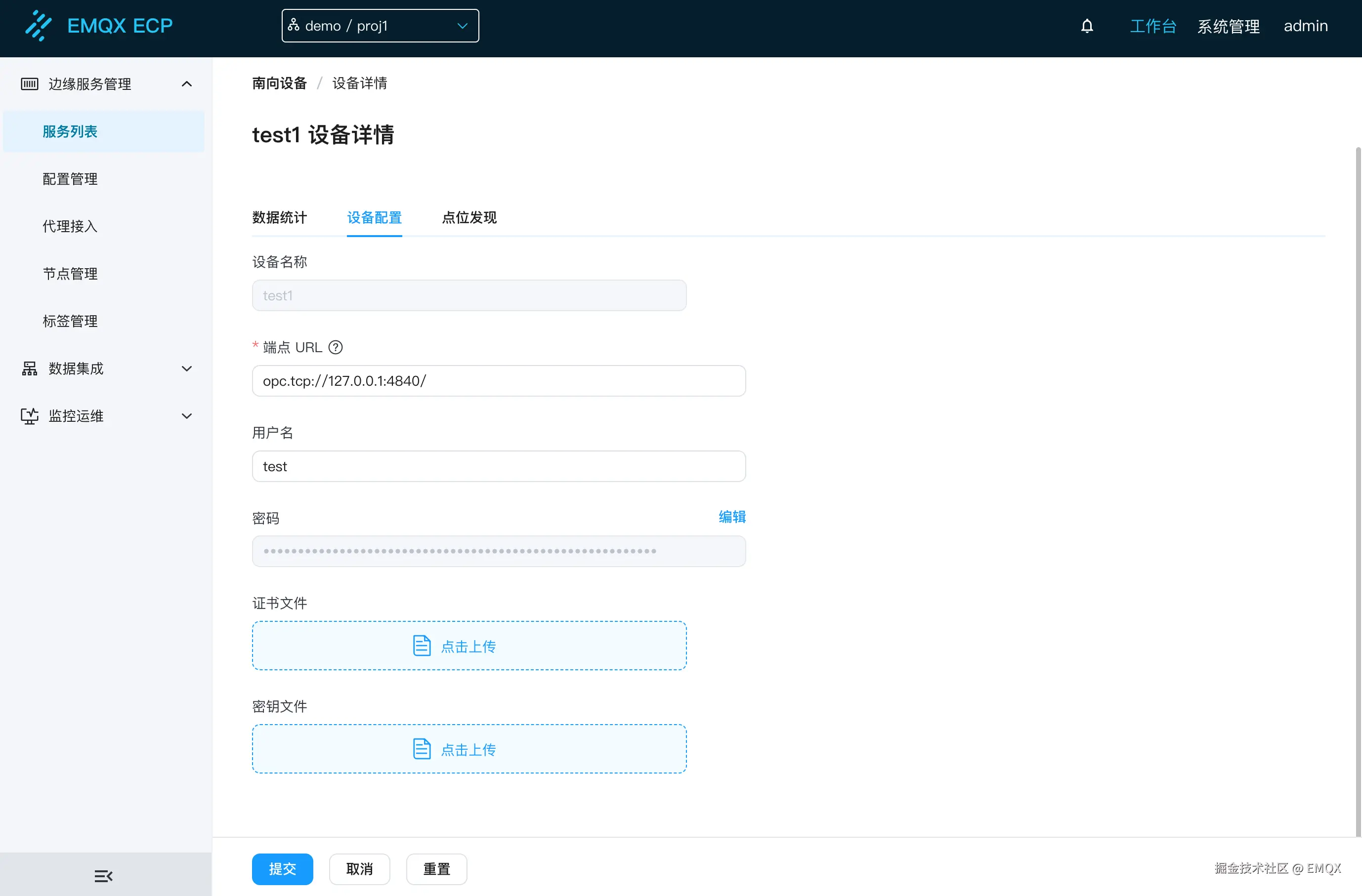Expand the 监控运维 menu section

tap(187, 416)
